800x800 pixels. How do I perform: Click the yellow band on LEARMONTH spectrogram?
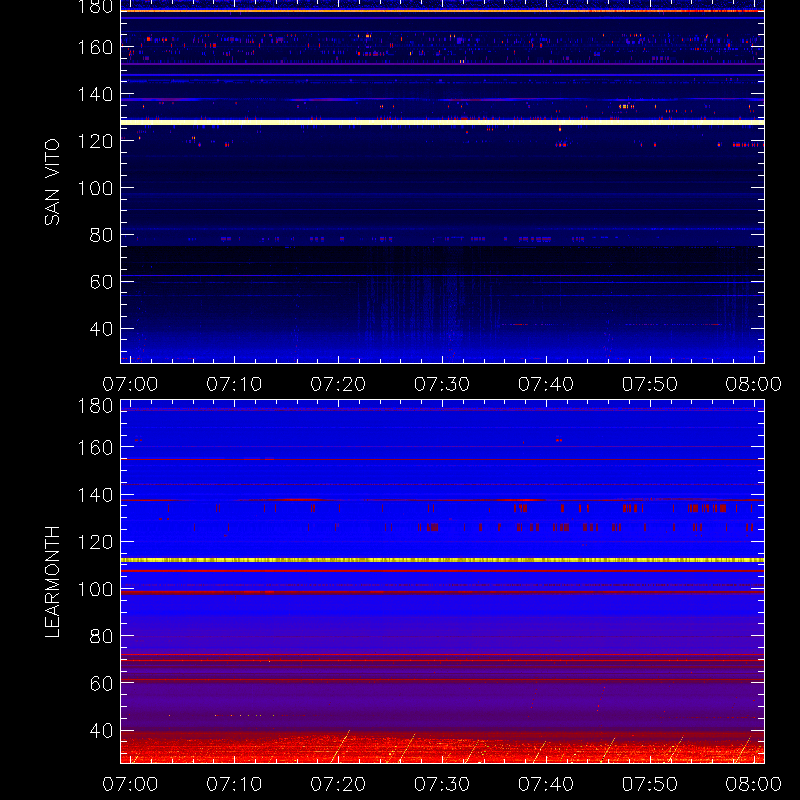(442, 560)
